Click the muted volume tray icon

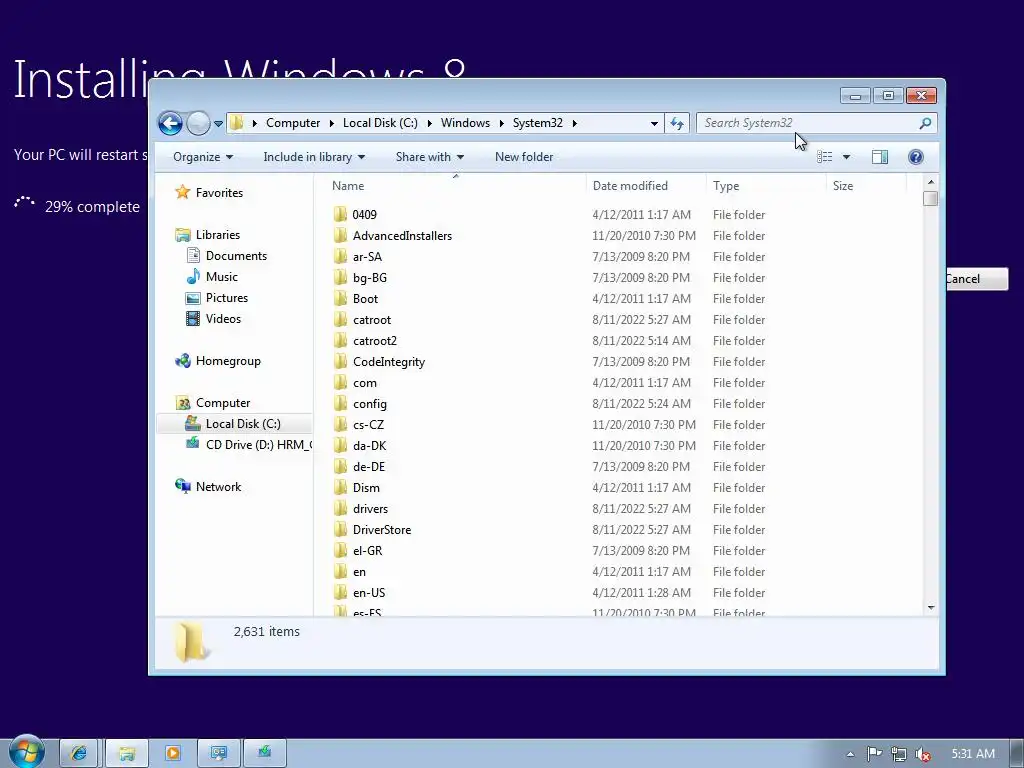tap(922, 754)
